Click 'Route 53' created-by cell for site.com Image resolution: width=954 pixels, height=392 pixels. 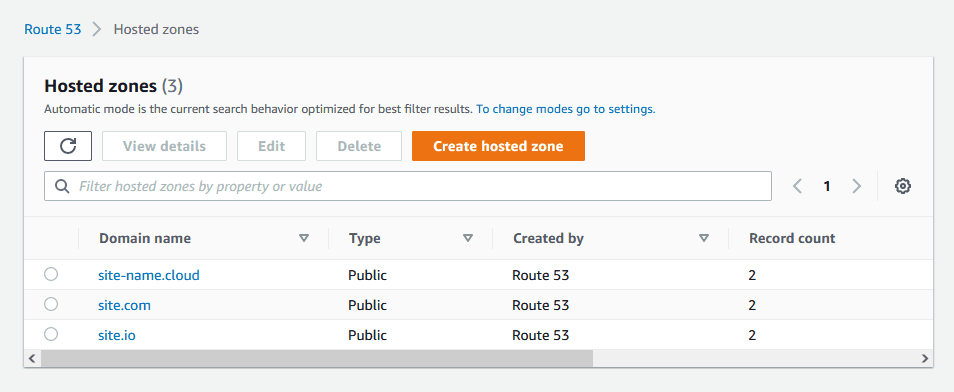(x=541, y=306)
